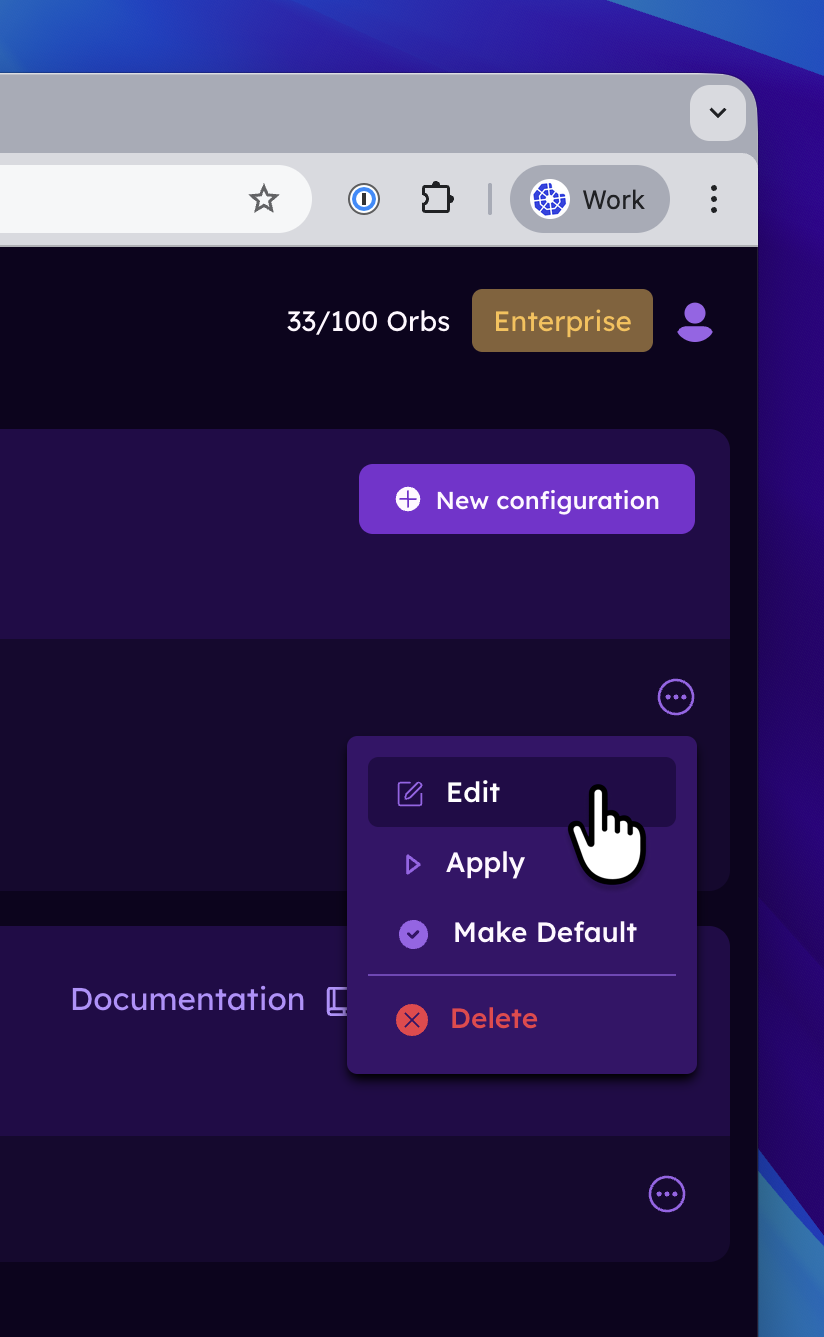Click the Enterprise plan badge
Screen dimensions: 824x1337
pyautogui.click(x=562, y=321)
